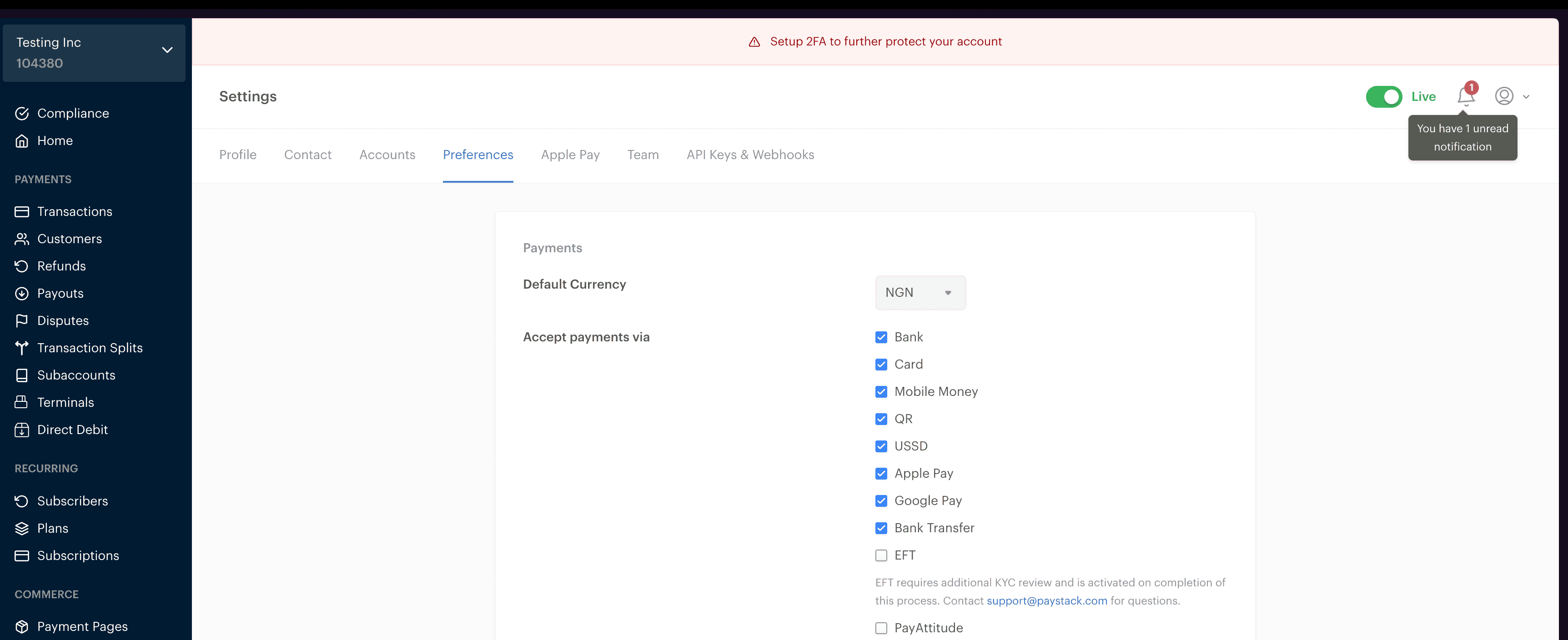
Task: Uncheck the Google Pay checkbox
Action: tap(881, 501)
